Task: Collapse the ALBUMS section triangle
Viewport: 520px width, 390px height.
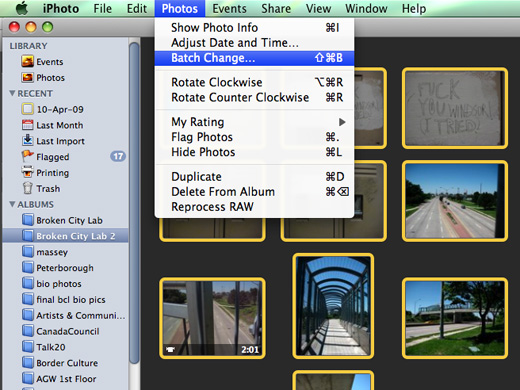Action: (x=12, y=204)
